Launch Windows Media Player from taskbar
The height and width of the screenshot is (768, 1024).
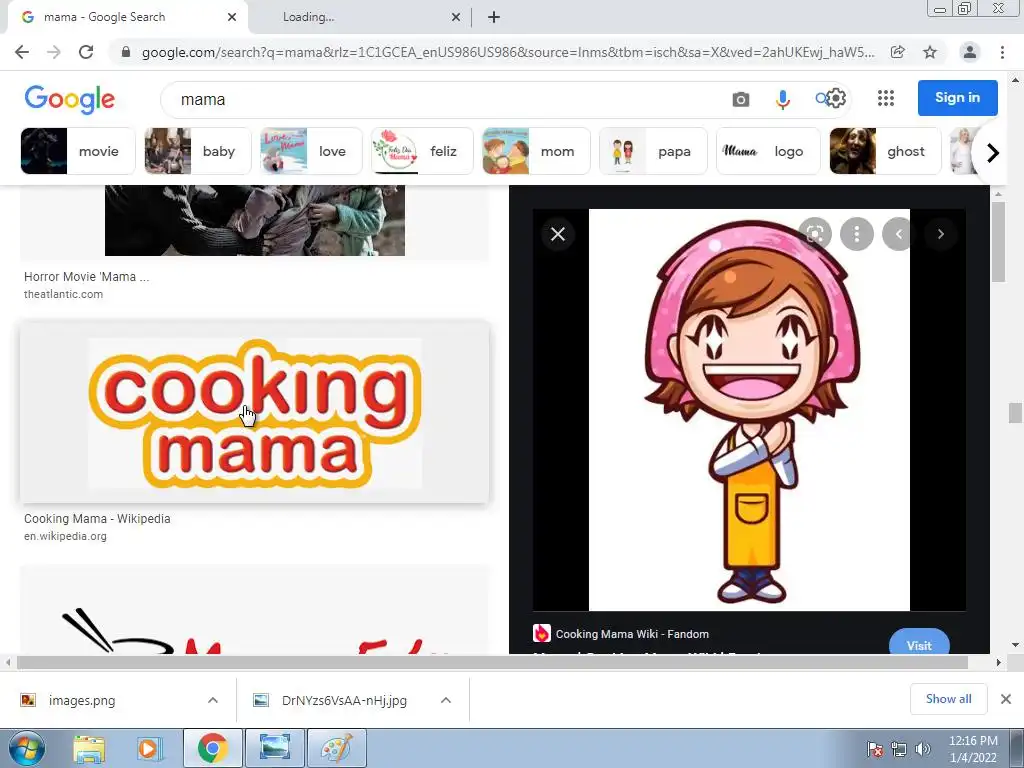148,748
